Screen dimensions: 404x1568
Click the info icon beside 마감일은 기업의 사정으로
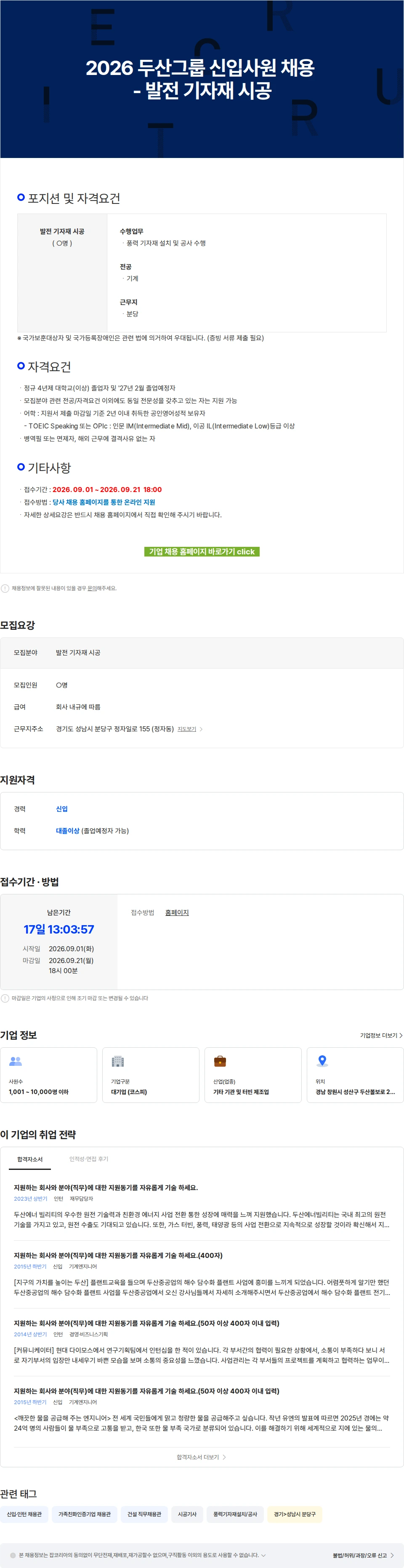5,998
